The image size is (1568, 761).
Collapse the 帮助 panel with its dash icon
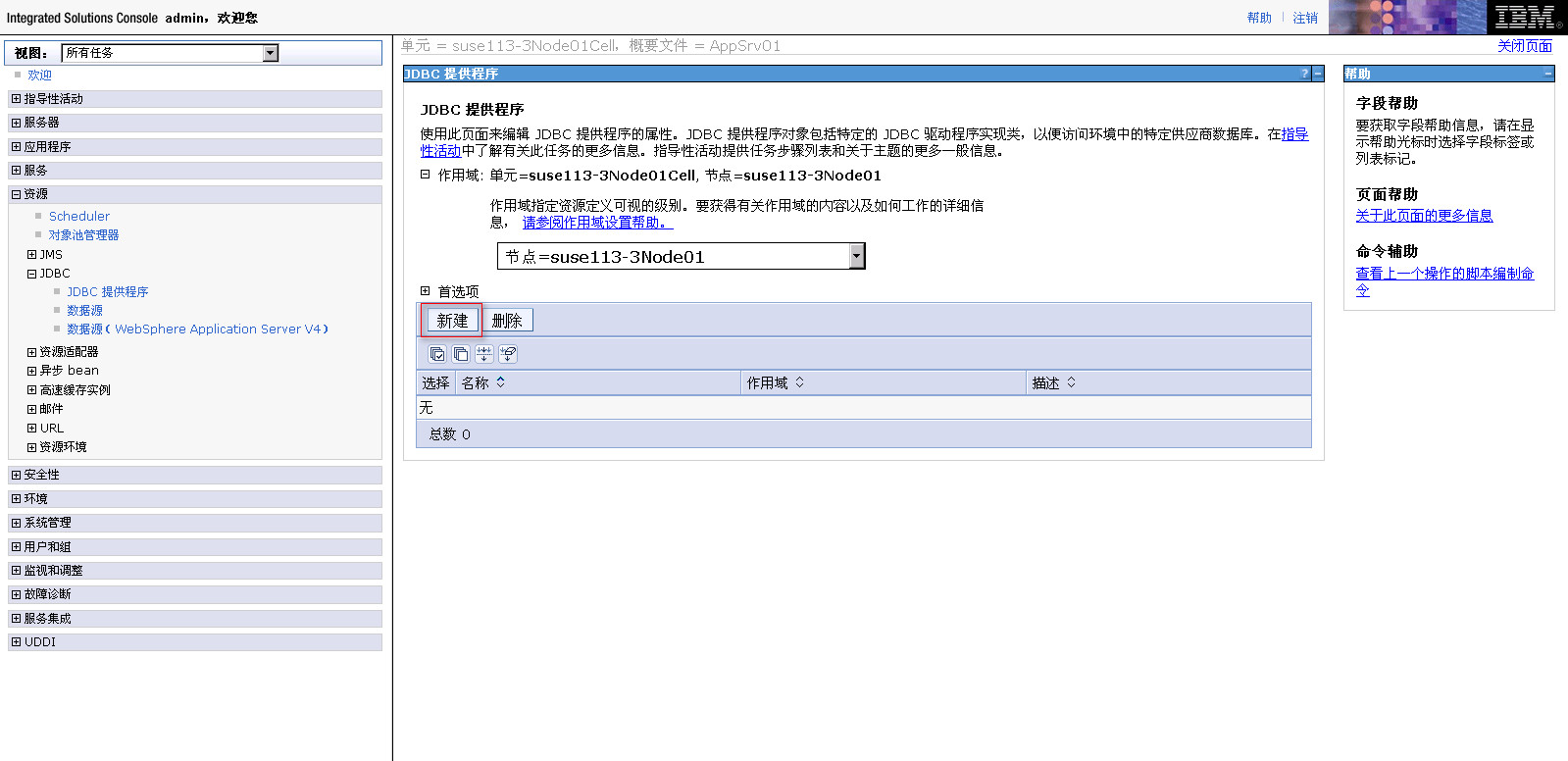click(1548, 74)
